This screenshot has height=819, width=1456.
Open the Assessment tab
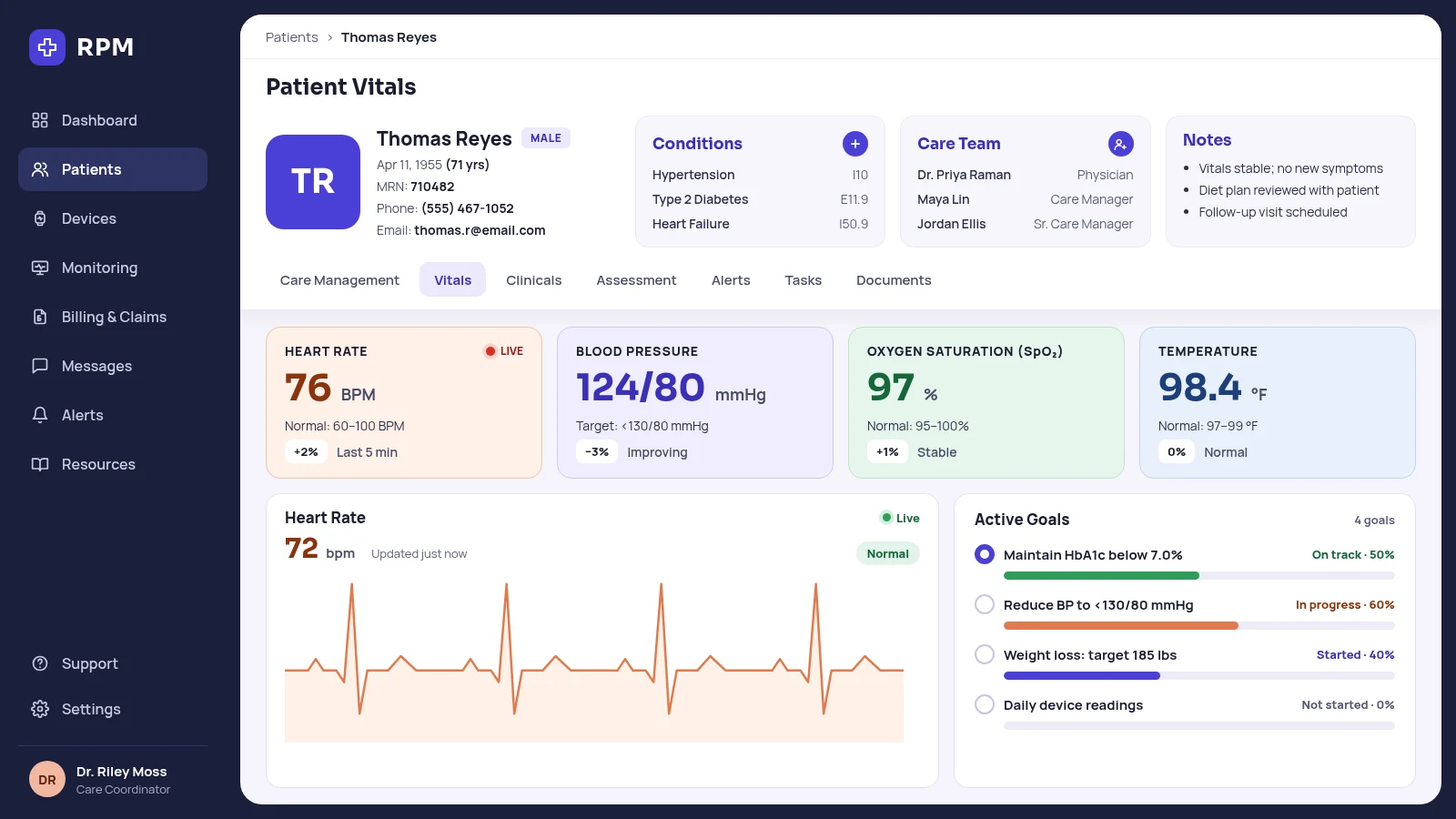point(636,280)
